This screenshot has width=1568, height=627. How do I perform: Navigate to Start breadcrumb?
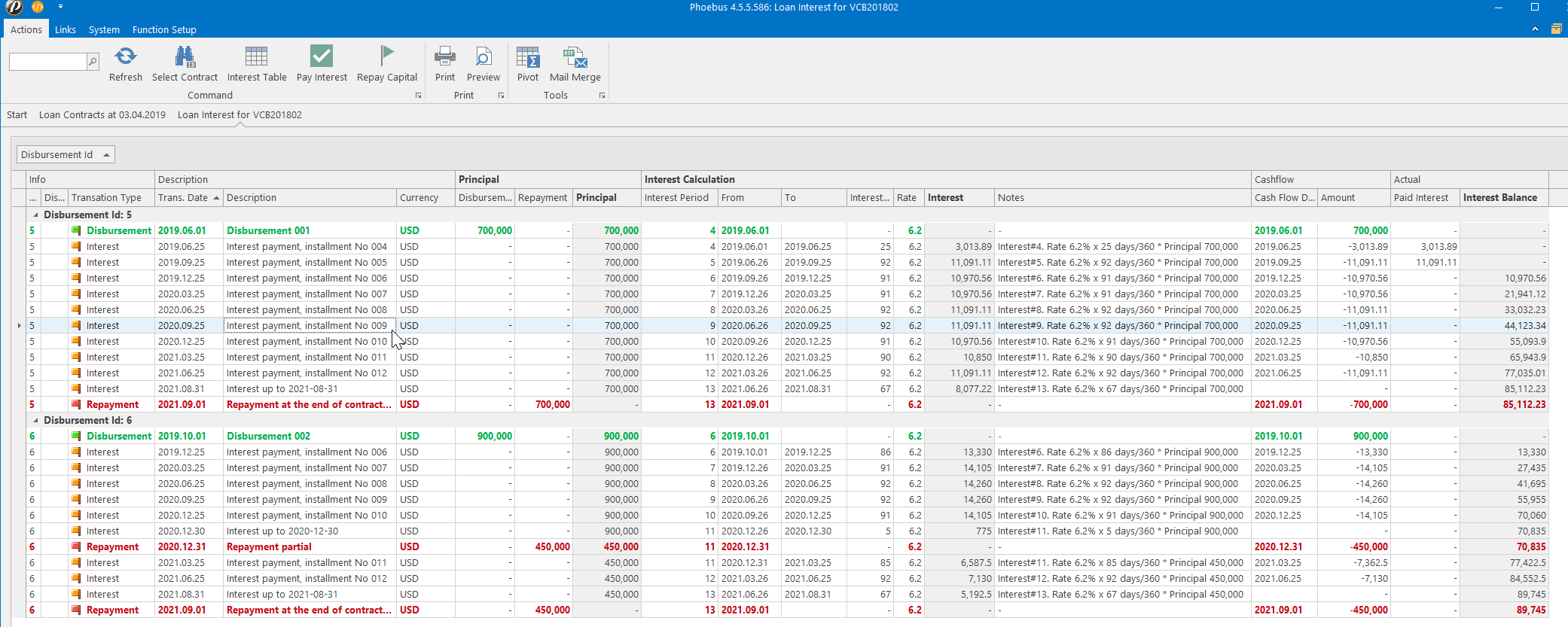(17, 115)
